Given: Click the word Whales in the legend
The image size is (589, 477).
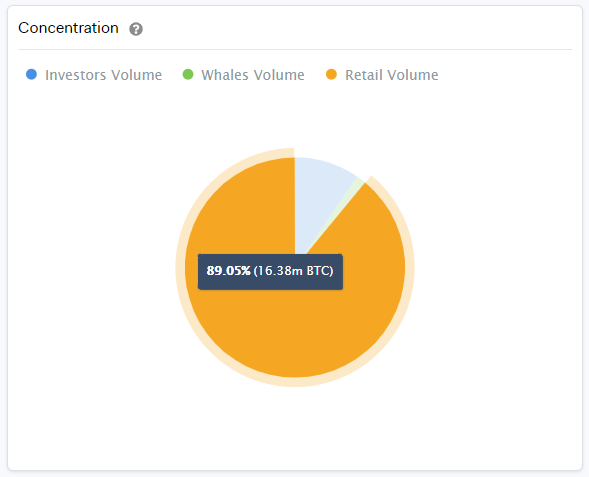Looking at the screenshot, I should coord(225,75).
